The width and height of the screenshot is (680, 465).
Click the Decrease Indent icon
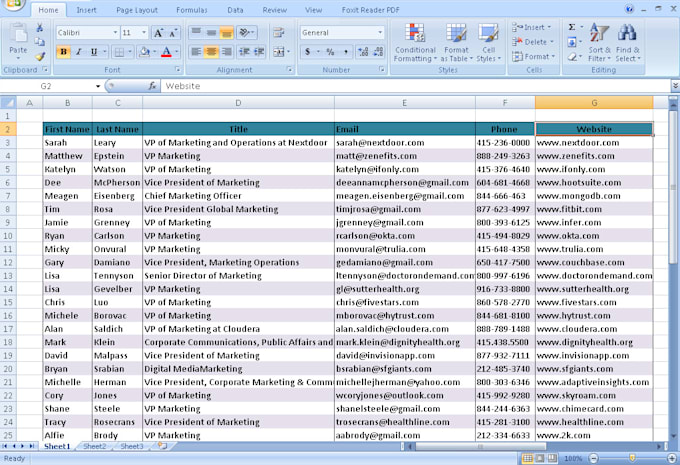244,52
